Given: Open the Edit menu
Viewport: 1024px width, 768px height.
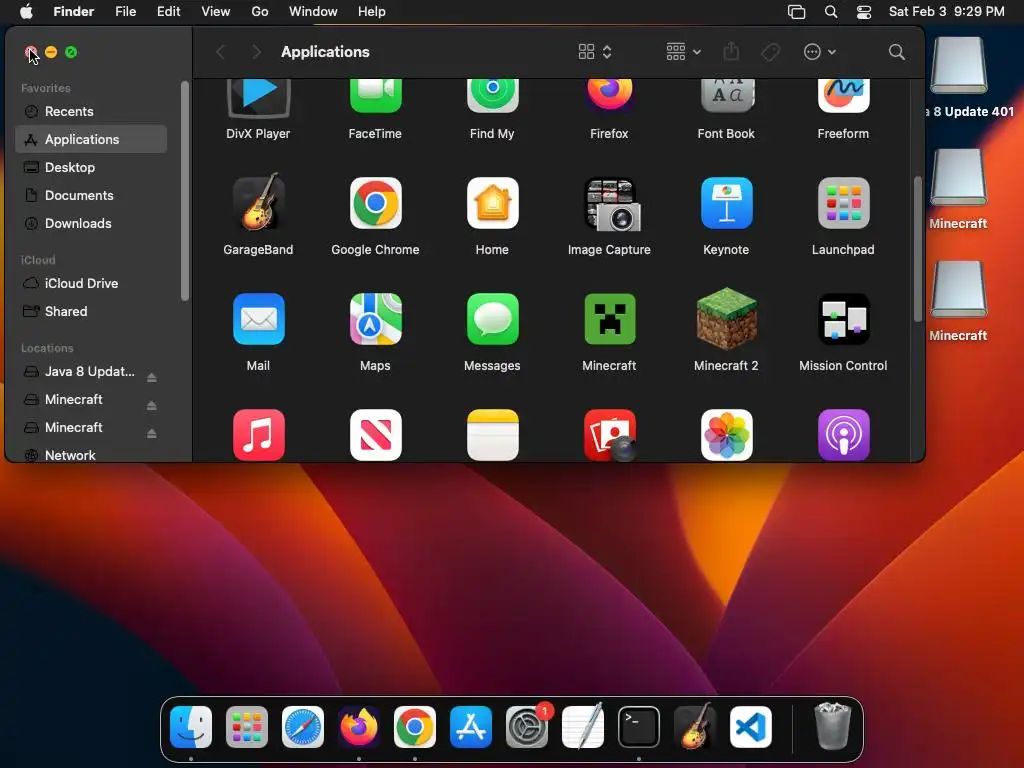Looking at the screenshot, I should click(168, 12).
